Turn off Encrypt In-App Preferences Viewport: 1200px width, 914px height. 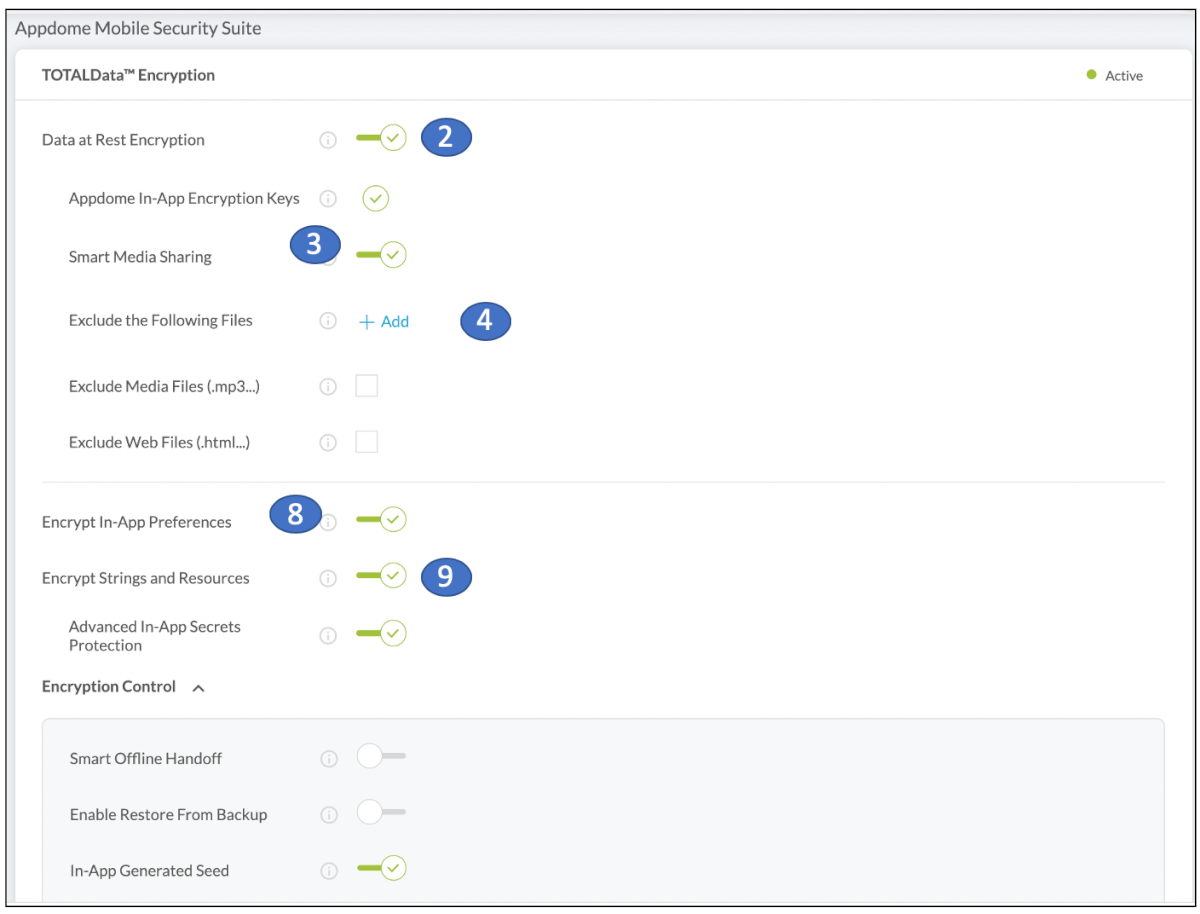click(x=381, y=520)
